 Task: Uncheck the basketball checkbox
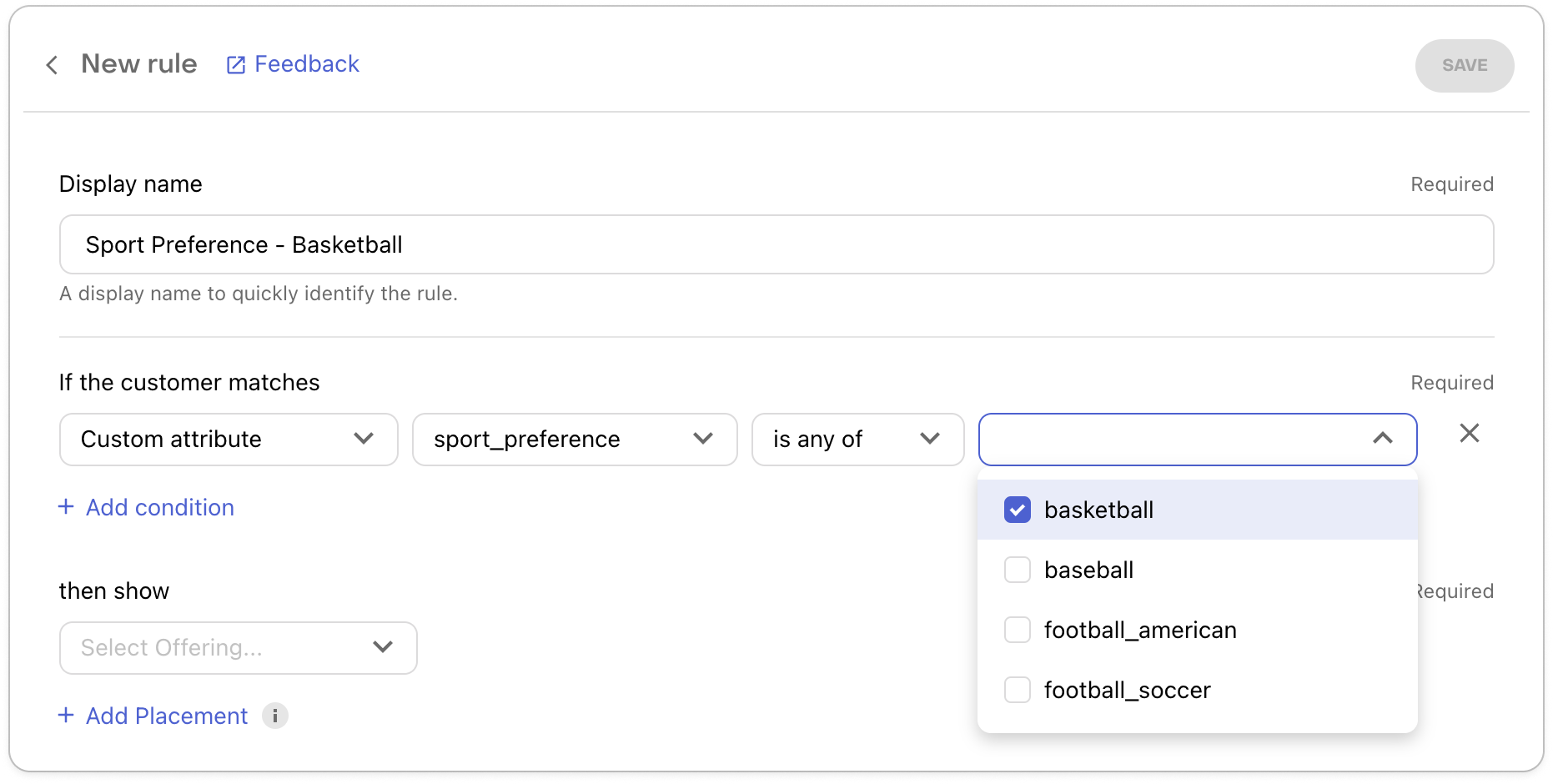[x=1018, y=510]
